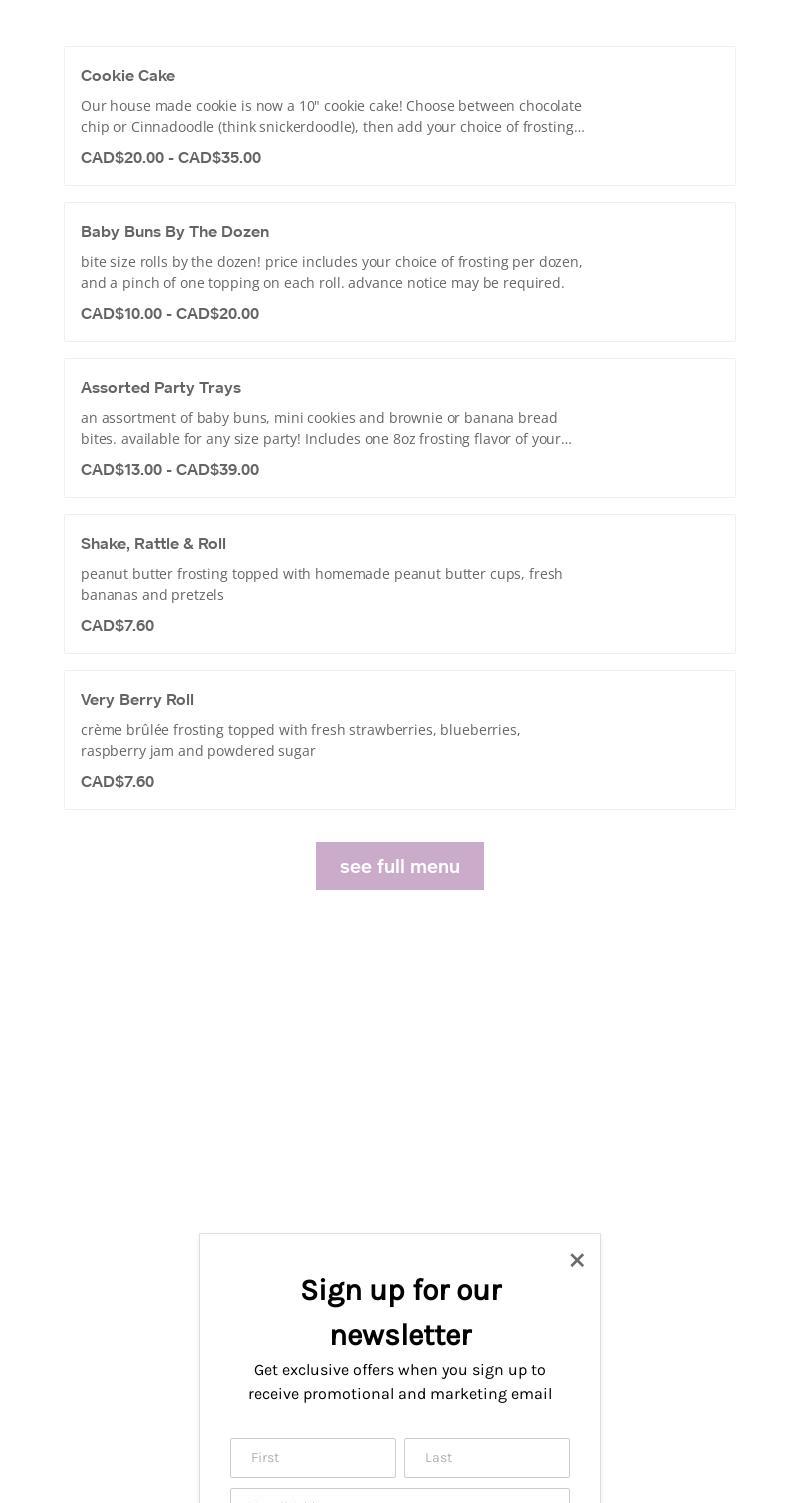800x1503 pixels.
Task: Click the CAD$13.00 - CAD$39.00 price
Action: (x=170, y=470)
